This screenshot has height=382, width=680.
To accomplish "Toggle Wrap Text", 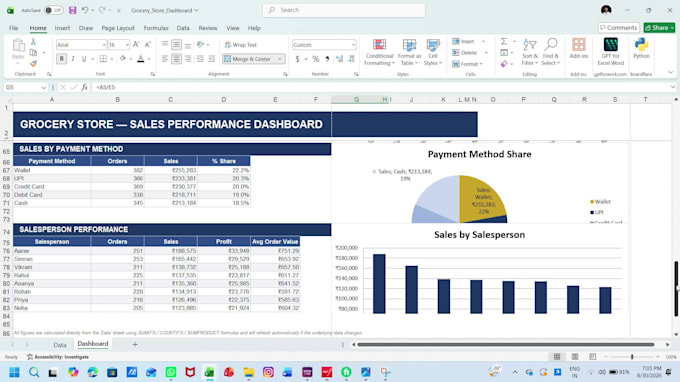I will [241, 45].
